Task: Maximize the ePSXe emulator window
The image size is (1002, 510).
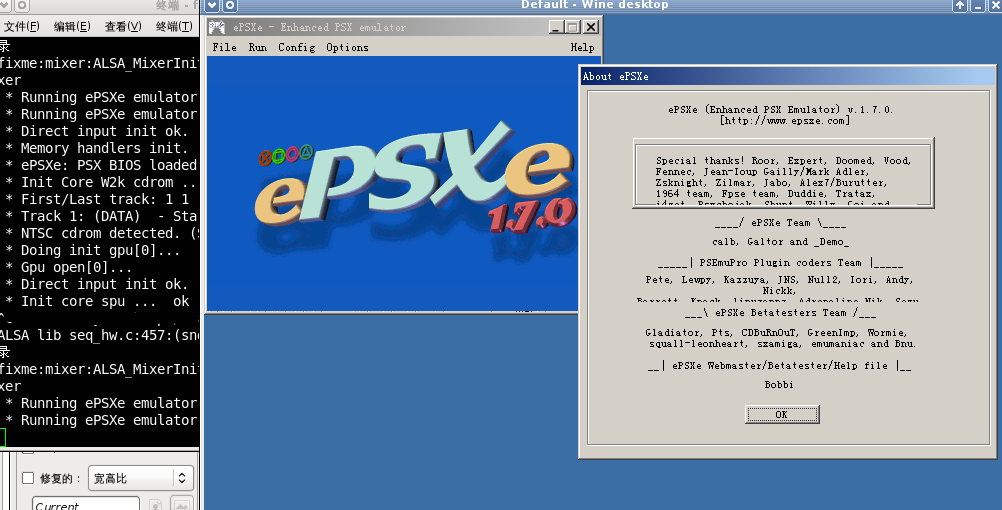Action: click(x=573, y=27)
